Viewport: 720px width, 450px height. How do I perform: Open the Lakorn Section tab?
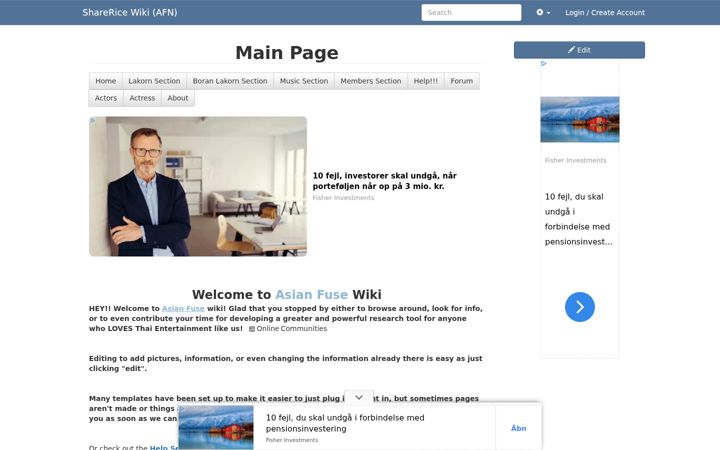tap(154, 81)
